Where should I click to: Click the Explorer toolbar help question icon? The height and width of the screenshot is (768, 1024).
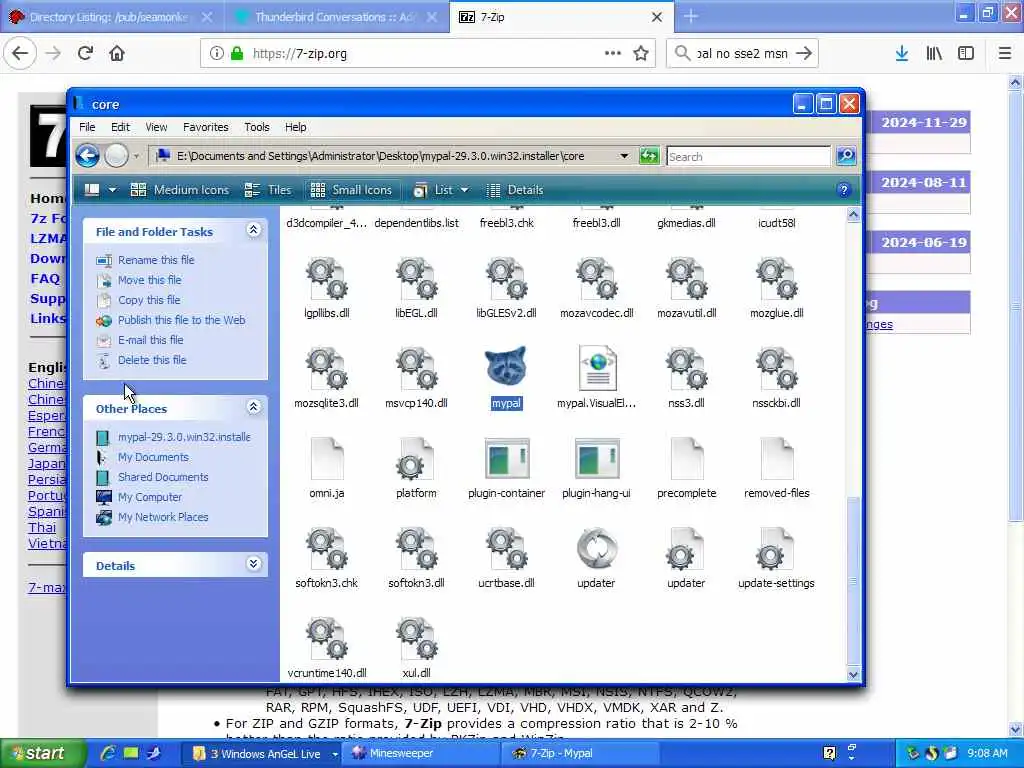843,190
